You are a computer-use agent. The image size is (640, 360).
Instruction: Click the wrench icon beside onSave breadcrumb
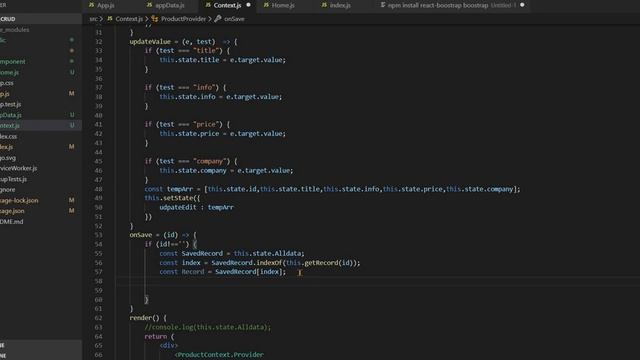coord(218,19)
